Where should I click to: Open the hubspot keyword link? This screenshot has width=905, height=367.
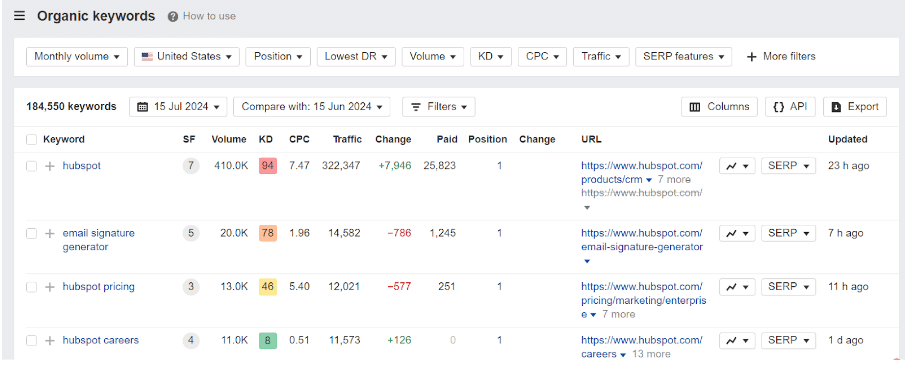81,166
